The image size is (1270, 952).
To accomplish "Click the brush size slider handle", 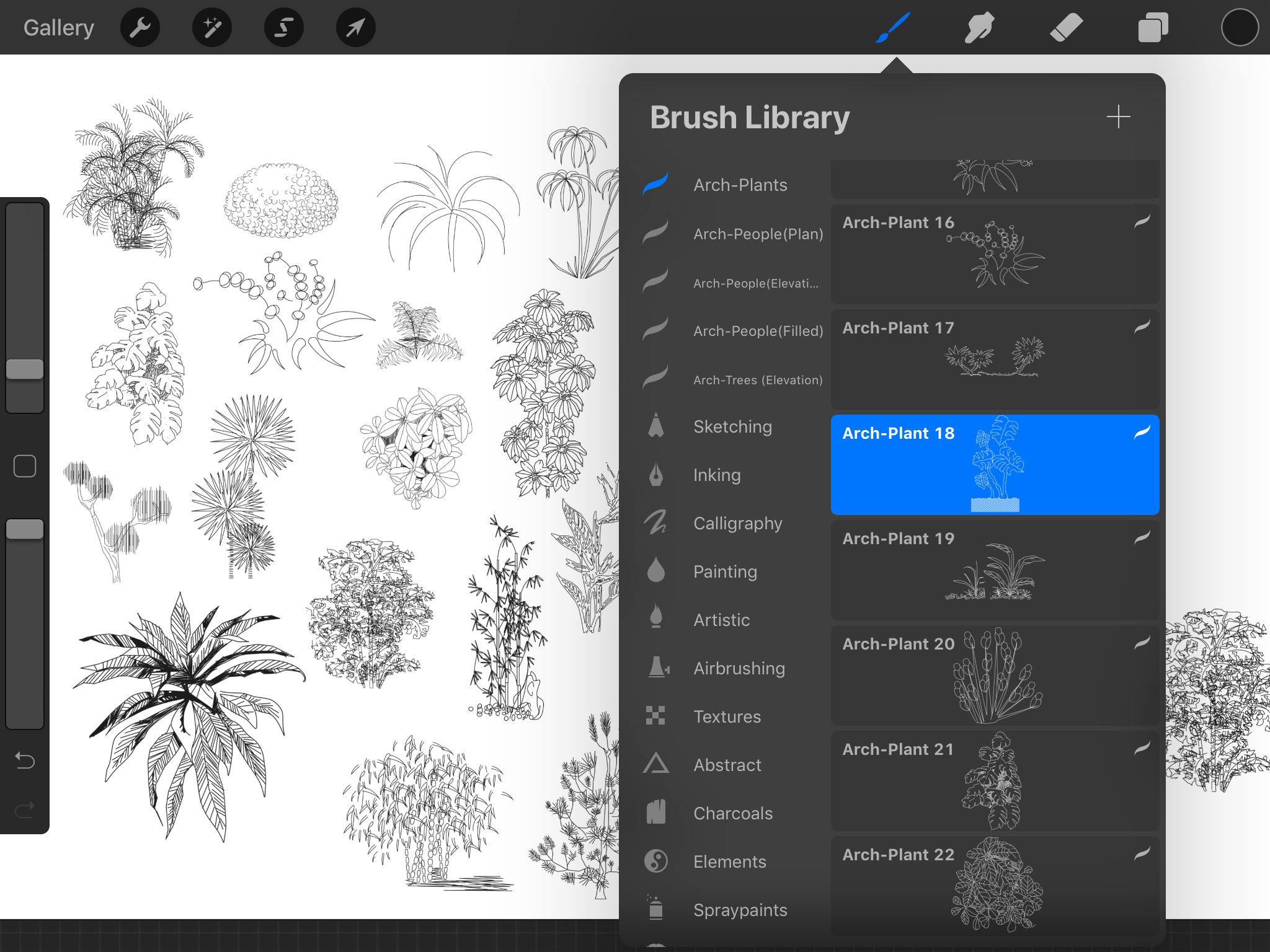I will [25, 369].
